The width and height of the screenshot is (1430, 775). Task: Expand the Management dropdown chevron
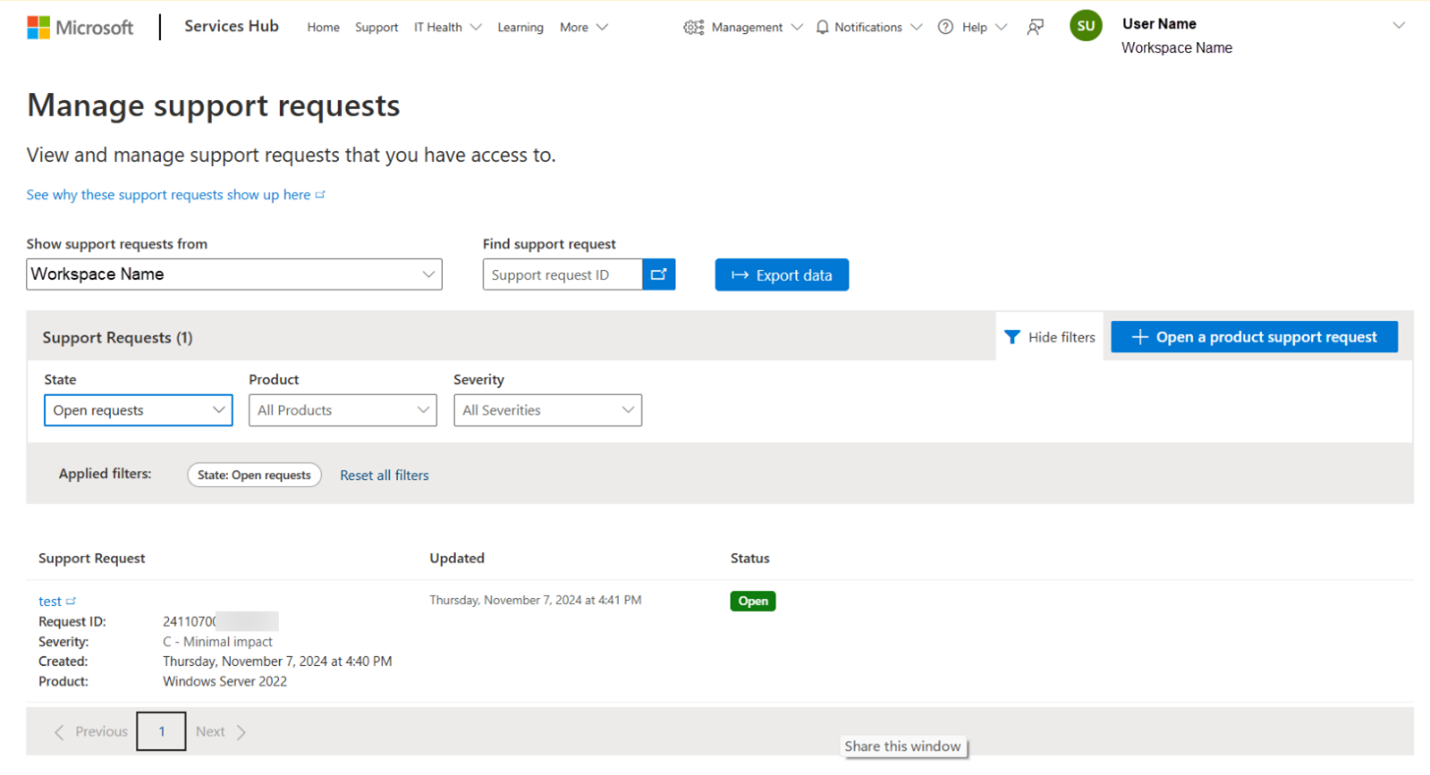[796, 27]
